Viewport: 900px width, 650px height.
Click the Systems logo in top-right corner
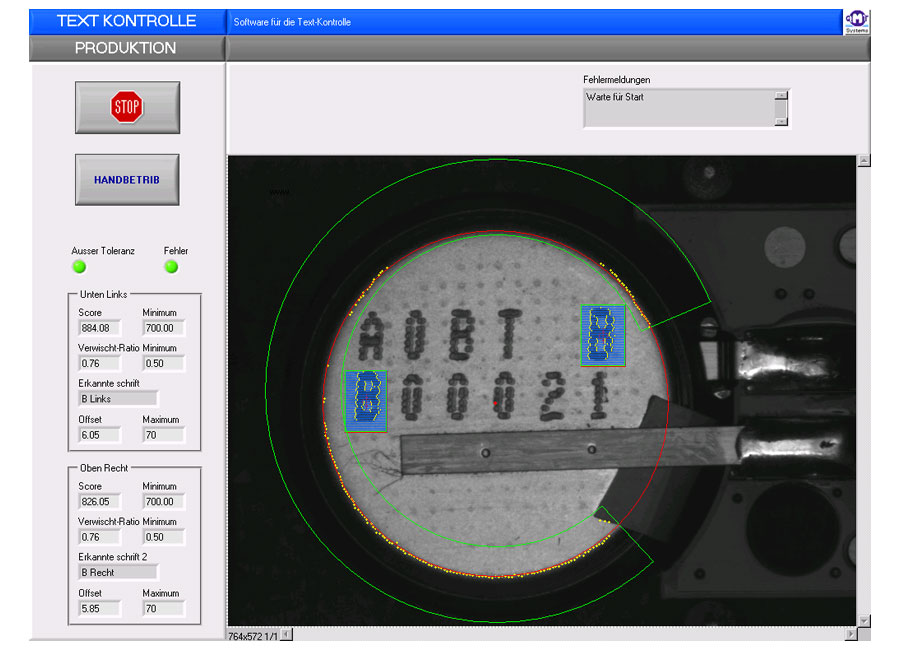click(857, 22)
